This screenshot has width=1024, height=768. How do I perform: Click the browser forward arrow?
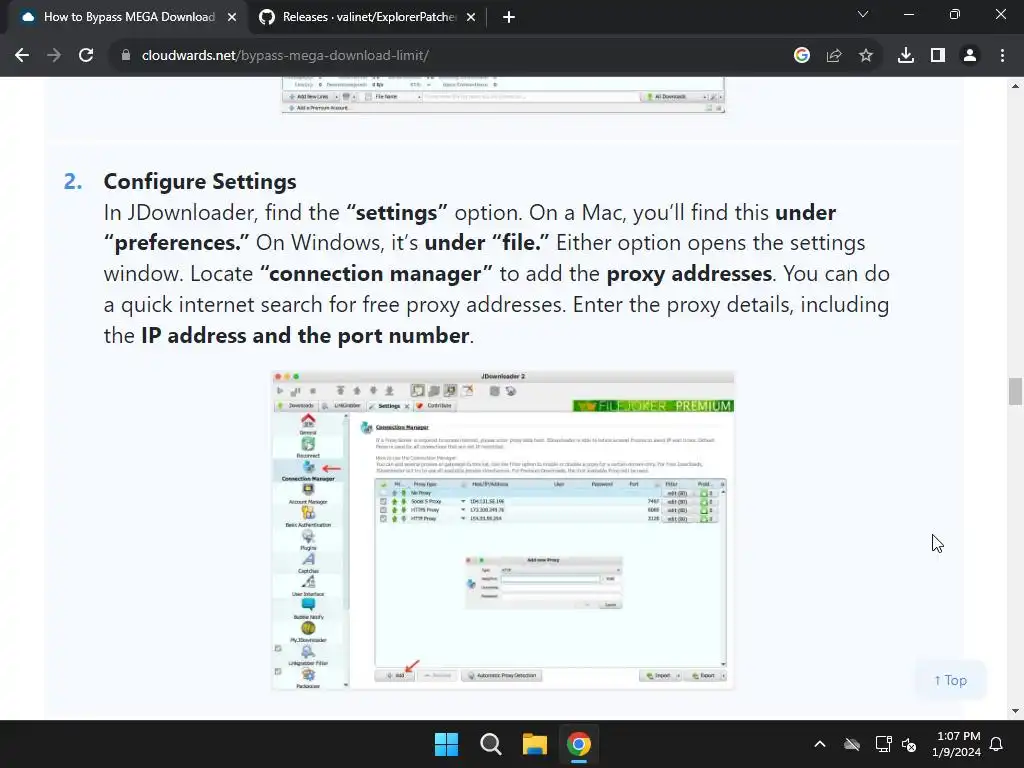coord(54,56)
